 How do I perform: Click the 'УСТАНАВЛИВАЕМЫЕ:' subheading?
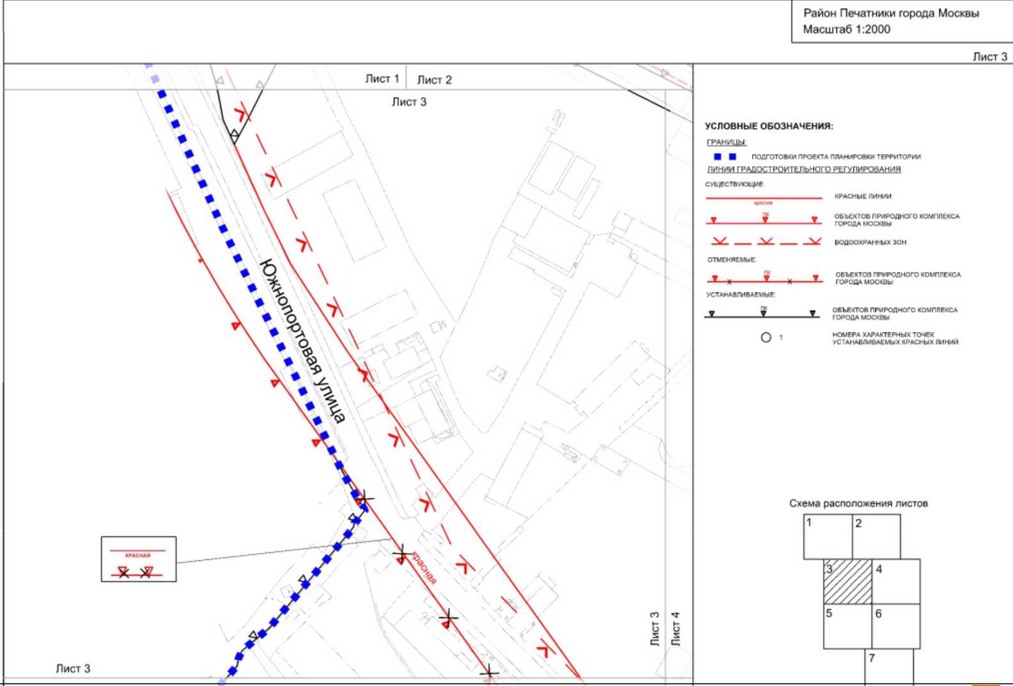(x=740, y=295)
